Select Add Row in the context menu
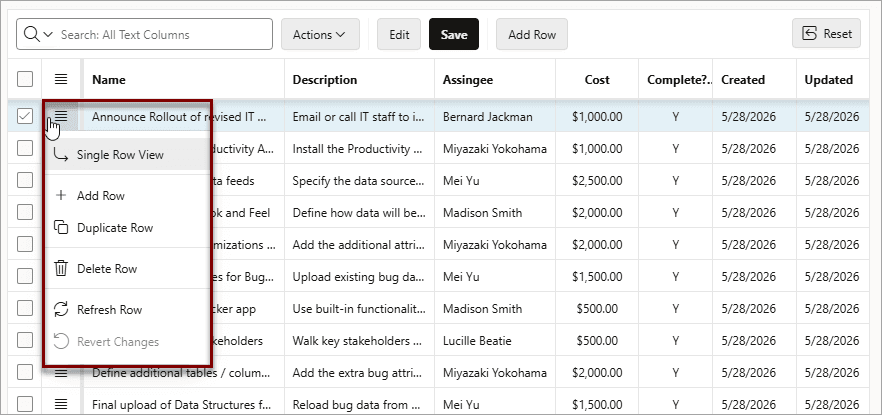Viewport: 882px width, 415px height. [x=128, y=196]
